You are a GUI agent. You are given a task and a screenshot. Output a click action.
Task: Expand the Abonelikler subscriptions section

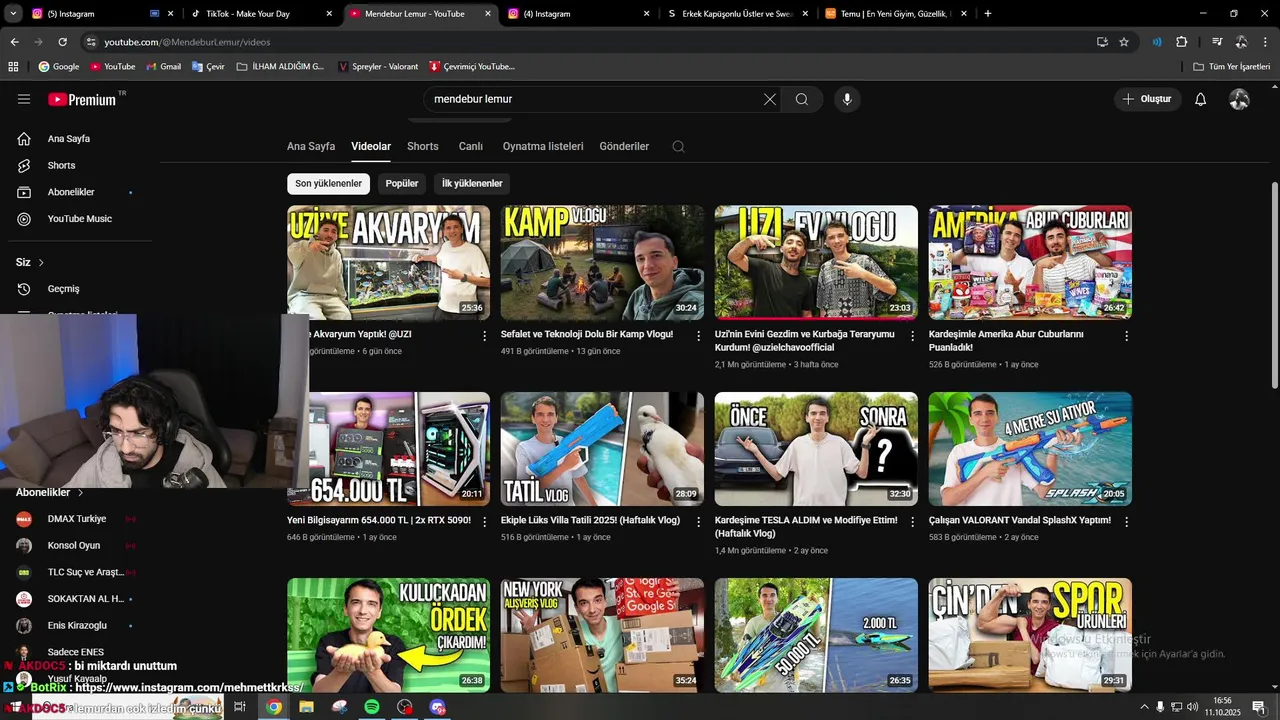(50, 493)
